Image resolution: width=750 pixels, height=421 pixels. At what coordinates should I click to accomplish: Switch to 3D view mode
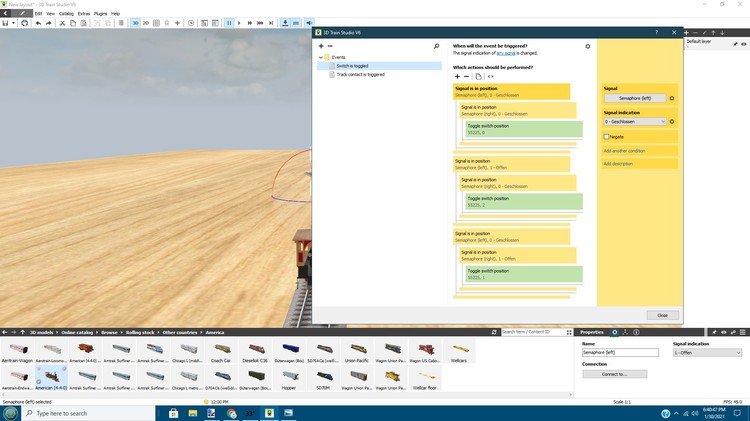point(135,22)
